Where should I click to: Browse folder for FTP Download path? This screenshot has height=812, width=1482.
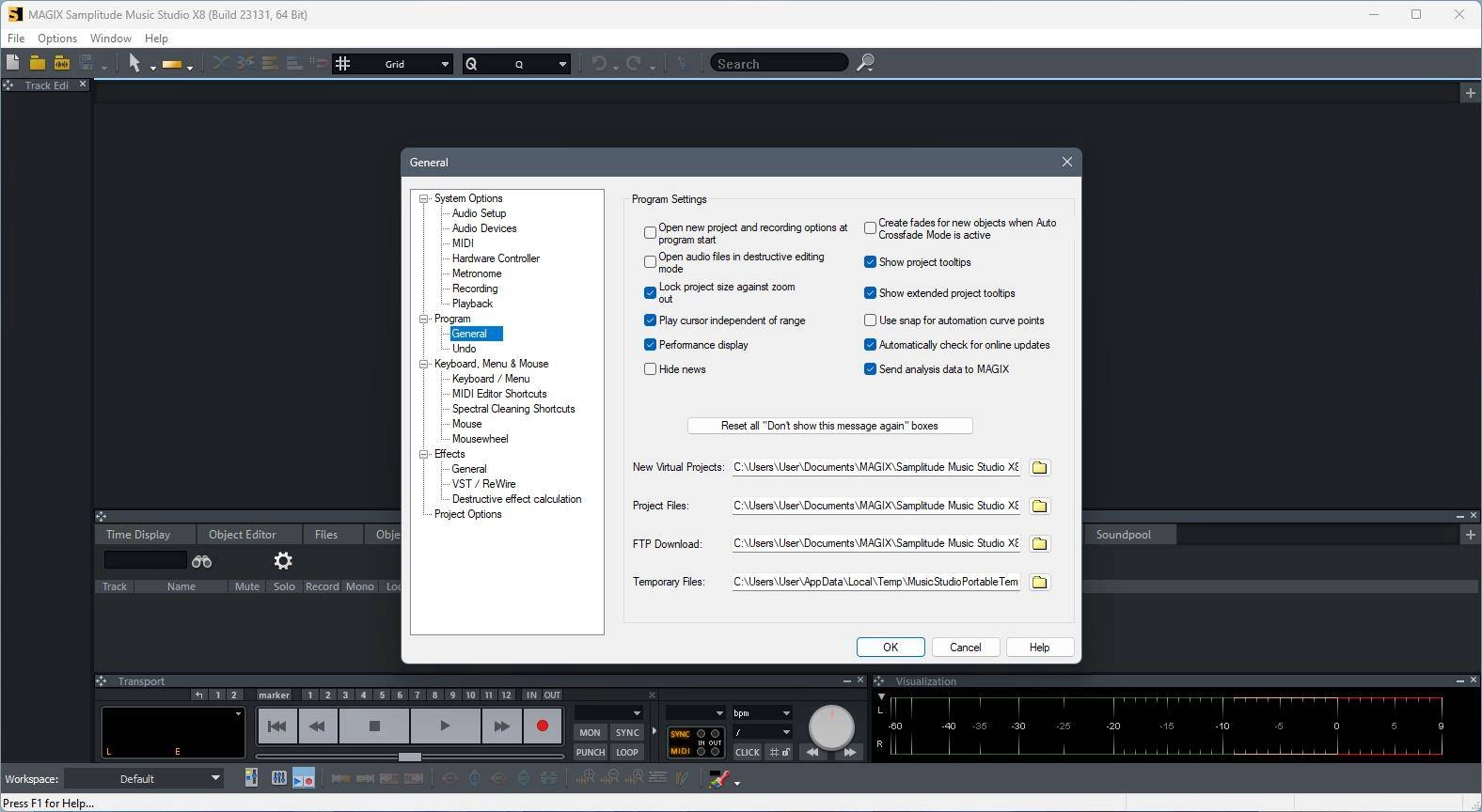1039,543
